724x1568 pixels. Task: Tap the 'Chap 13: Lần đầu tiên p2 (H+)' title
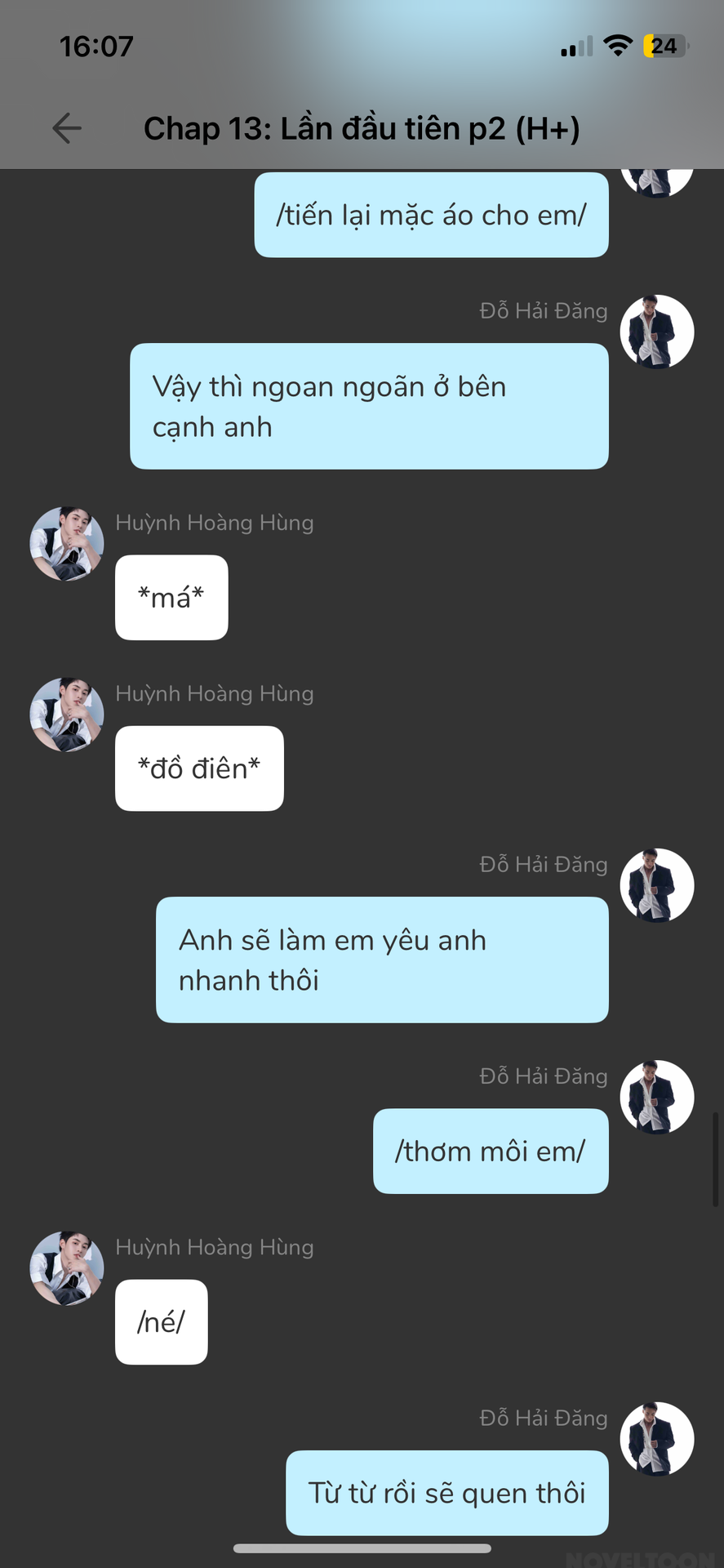pos(362,128)
